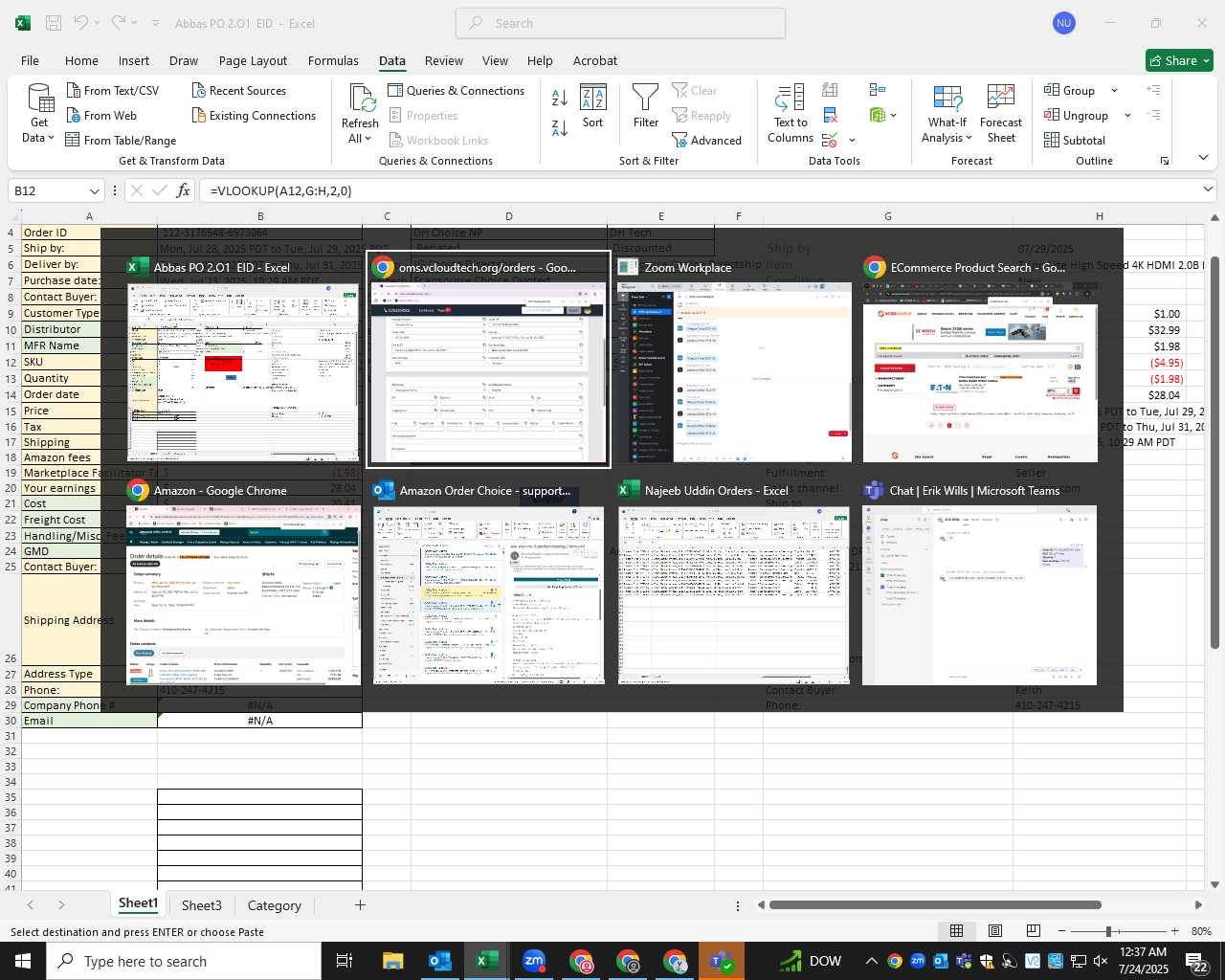Expand the What-If Analysis menu

947,114
